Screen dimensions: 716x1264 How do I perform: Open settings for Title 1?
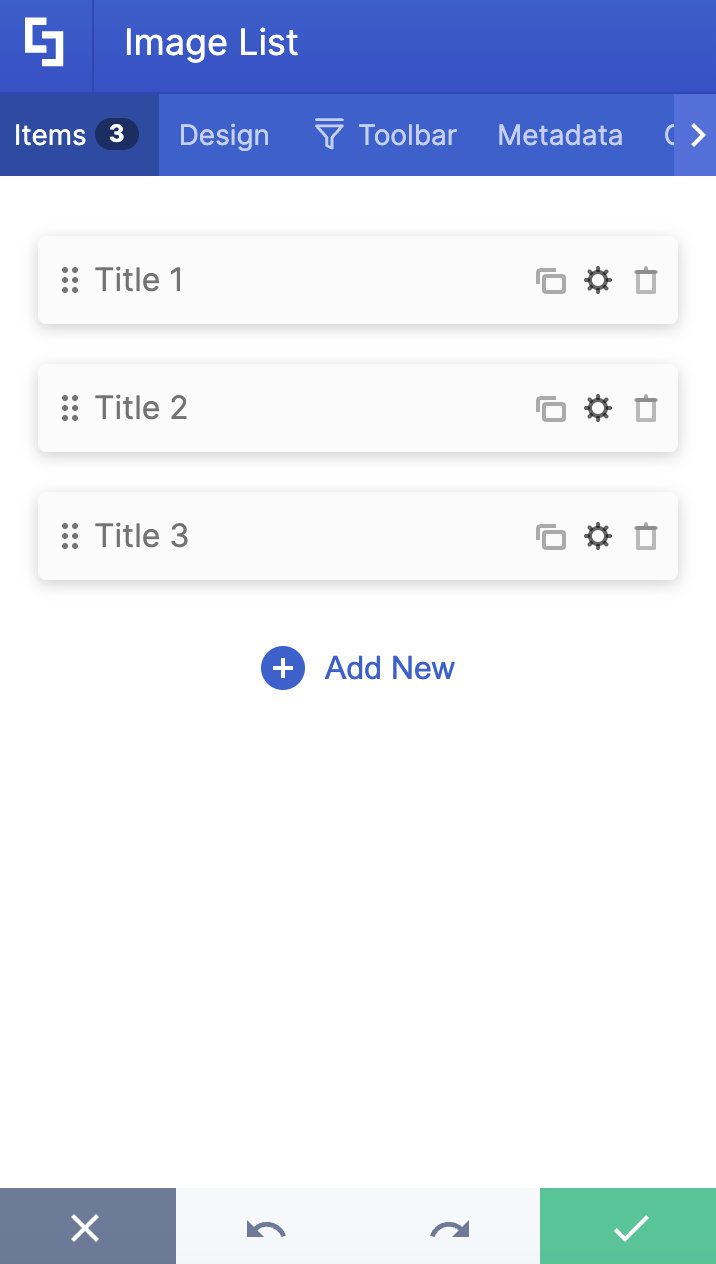(598, 280)
